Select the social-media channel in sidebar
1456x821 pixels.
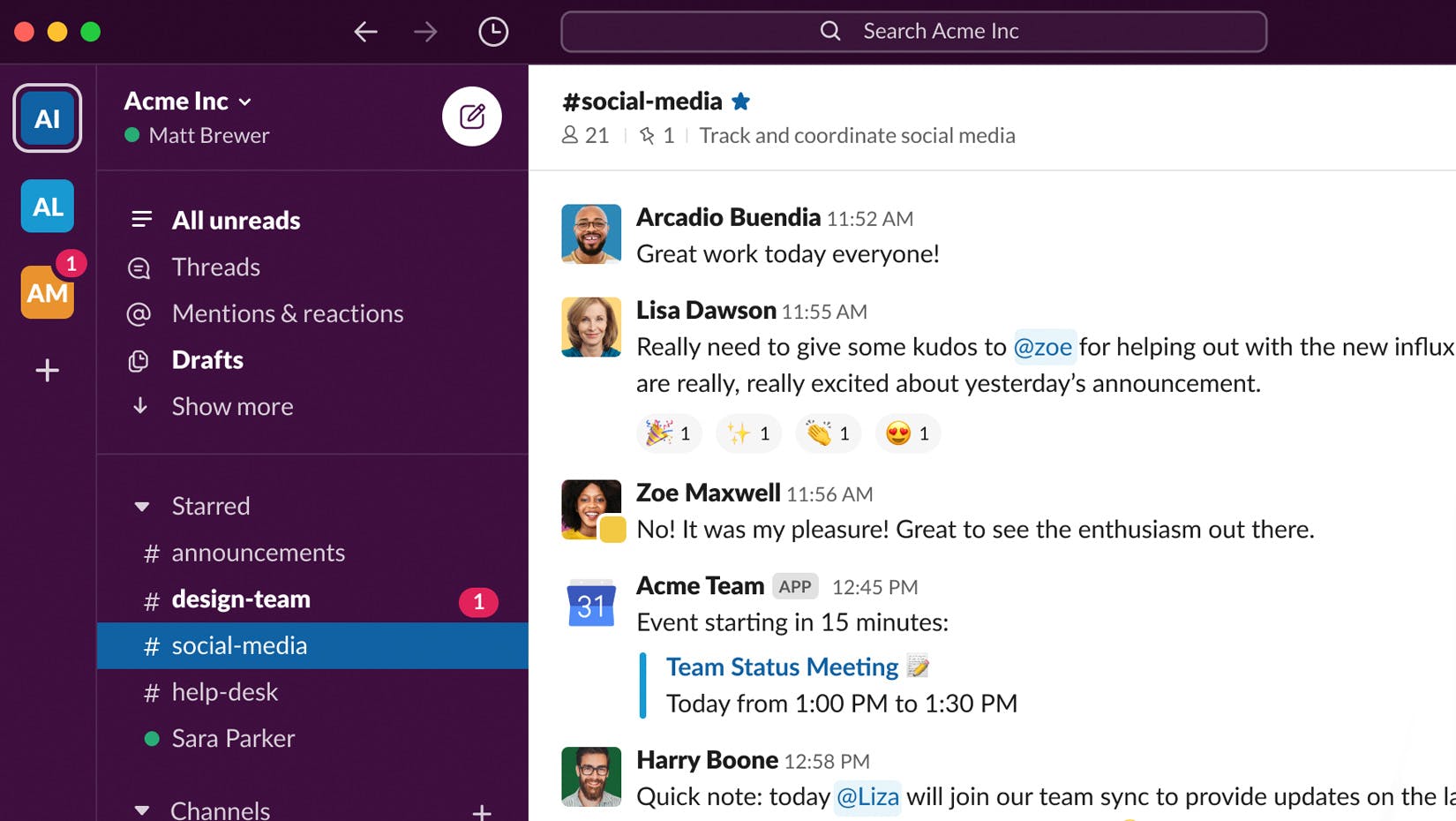tap(312, 645)
